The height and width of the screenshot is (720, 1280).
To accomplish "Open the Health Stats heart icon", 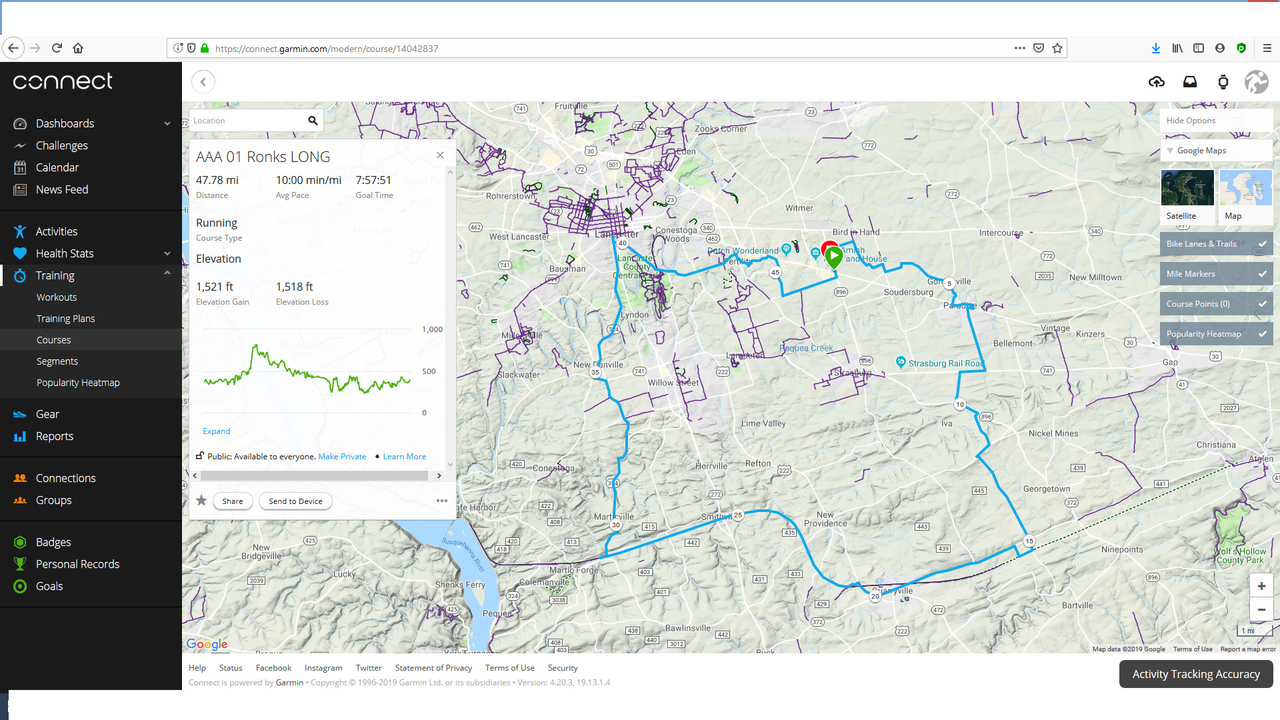I will pos(20,254).
